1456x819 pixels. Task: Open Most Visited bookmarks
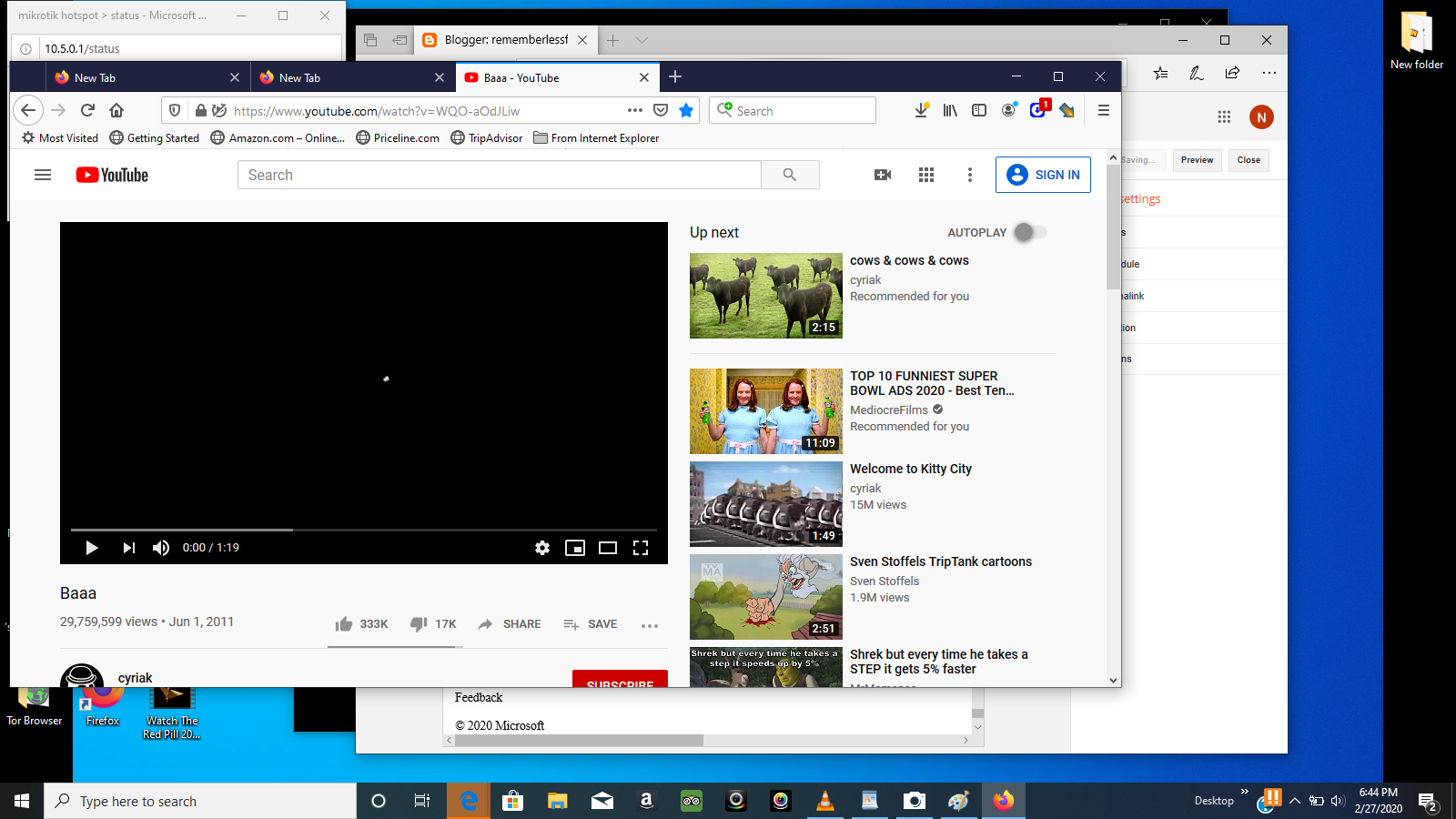[x=60, y=138]
